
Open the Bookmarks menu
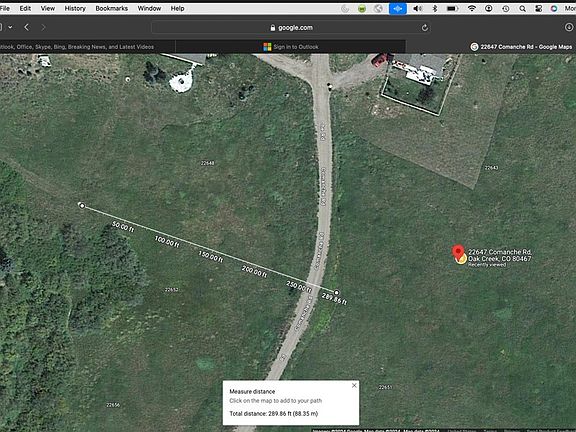tap(112, 8)
